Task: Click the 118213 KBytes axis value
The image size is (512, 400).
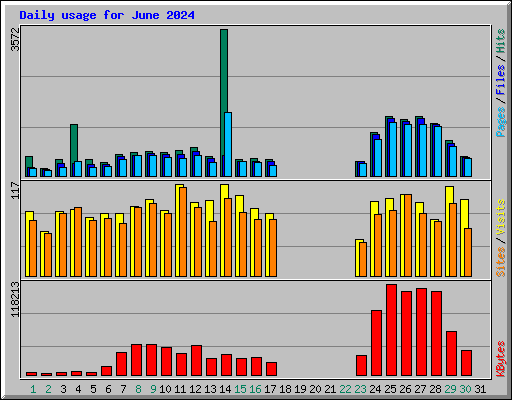Action: [x=15, y=300]
